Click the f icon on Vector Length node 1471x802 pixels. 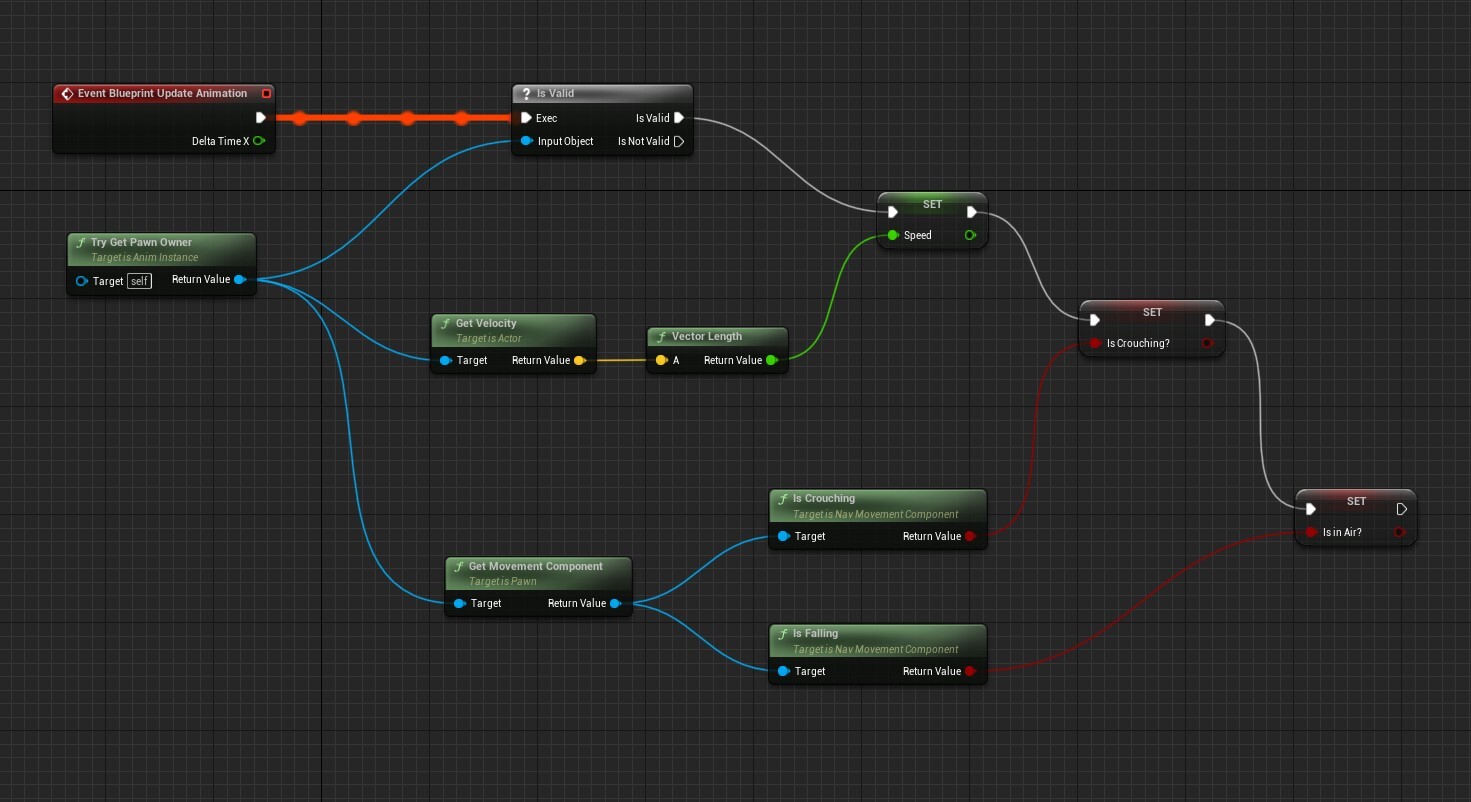point(660,337)
